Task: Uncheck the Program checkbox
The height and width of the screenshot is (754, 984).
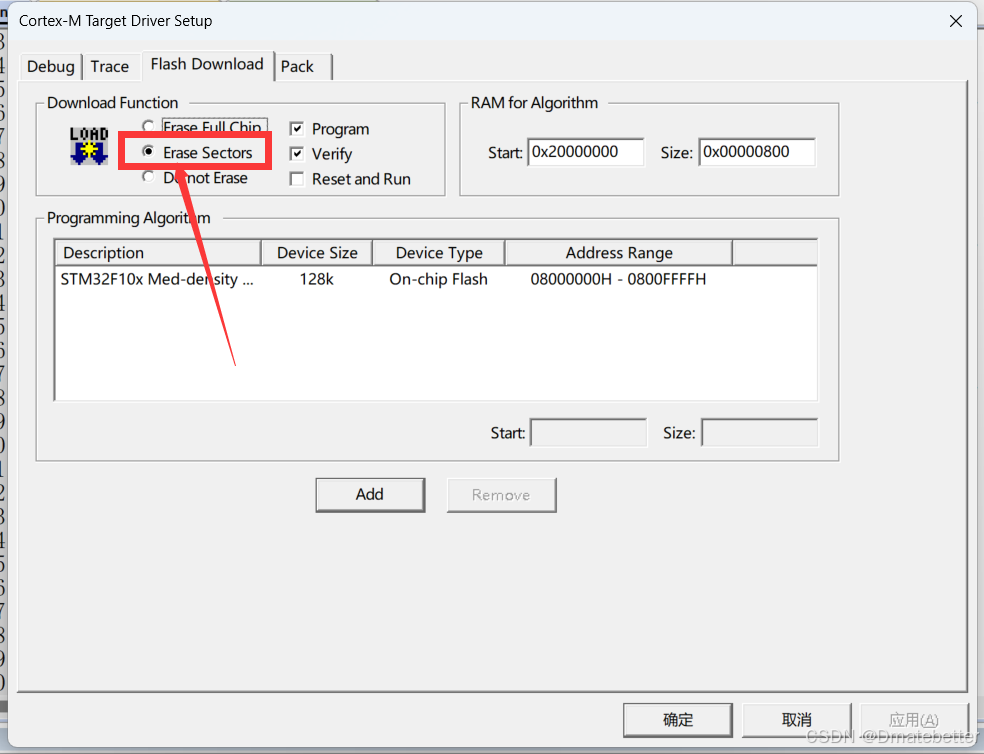Action: coord(296,129)
